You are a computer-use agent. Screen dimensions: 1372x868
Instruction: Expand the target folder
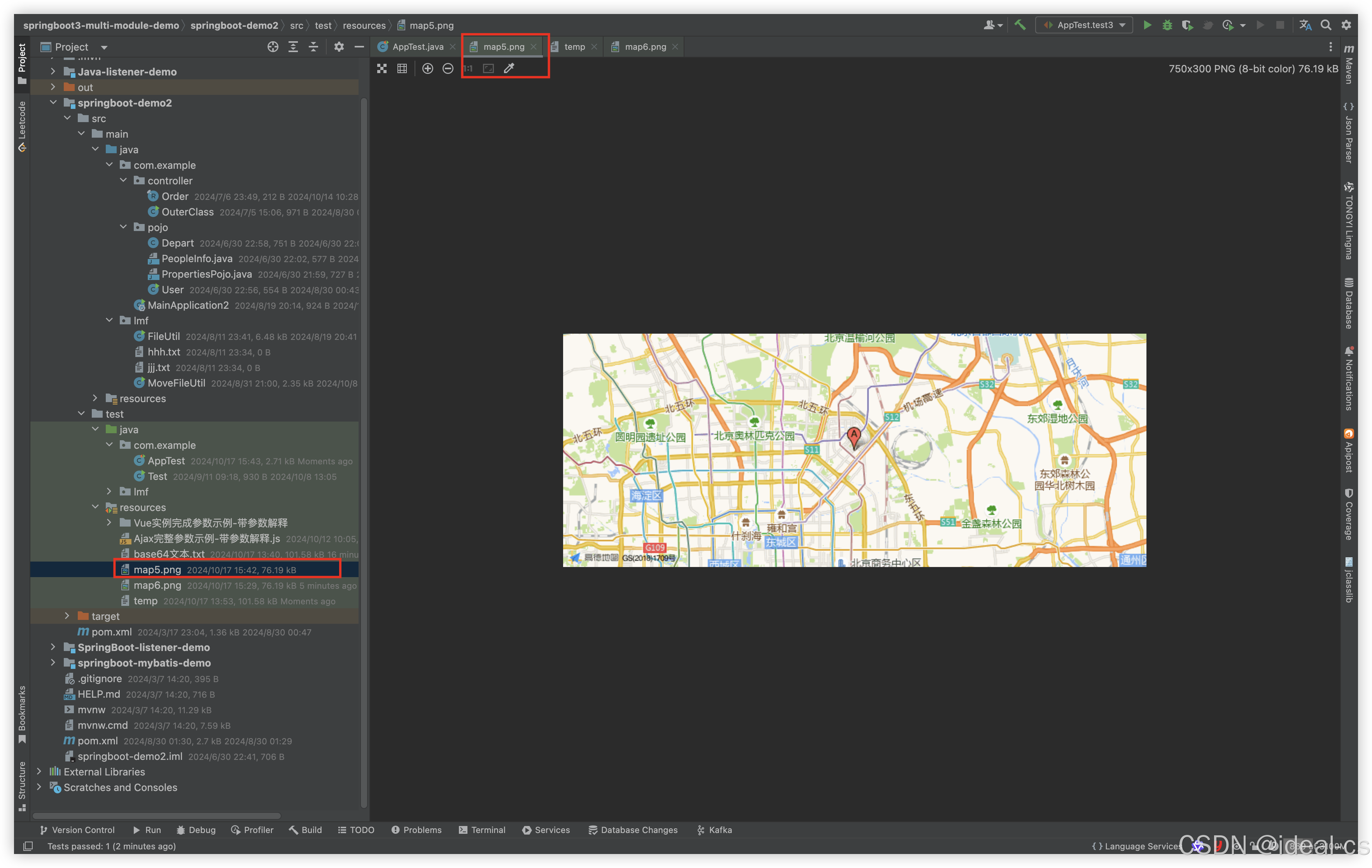coord(67,616)
